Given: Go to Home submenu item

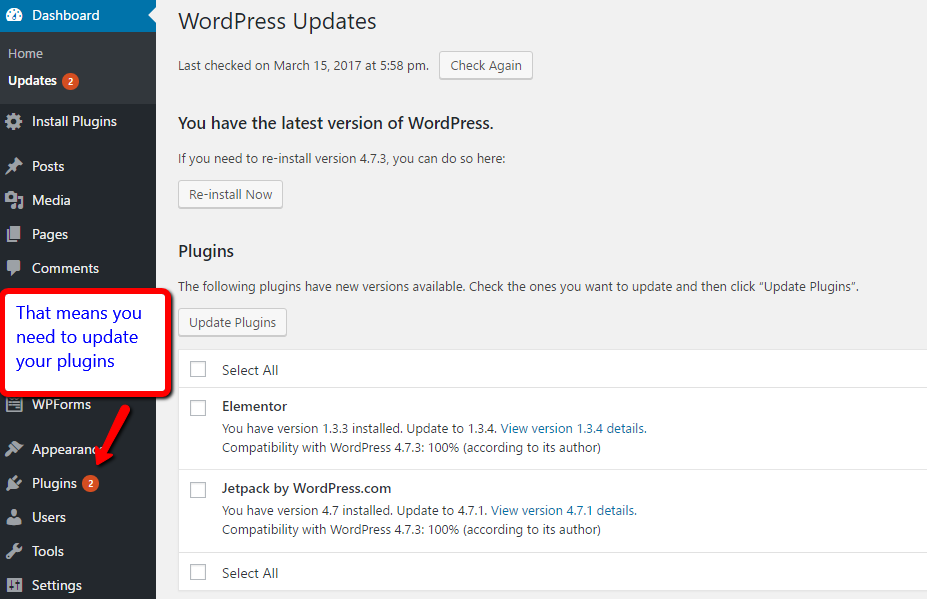Looking at the screenshot, I should pyautogui.click(x=25, y=54).
